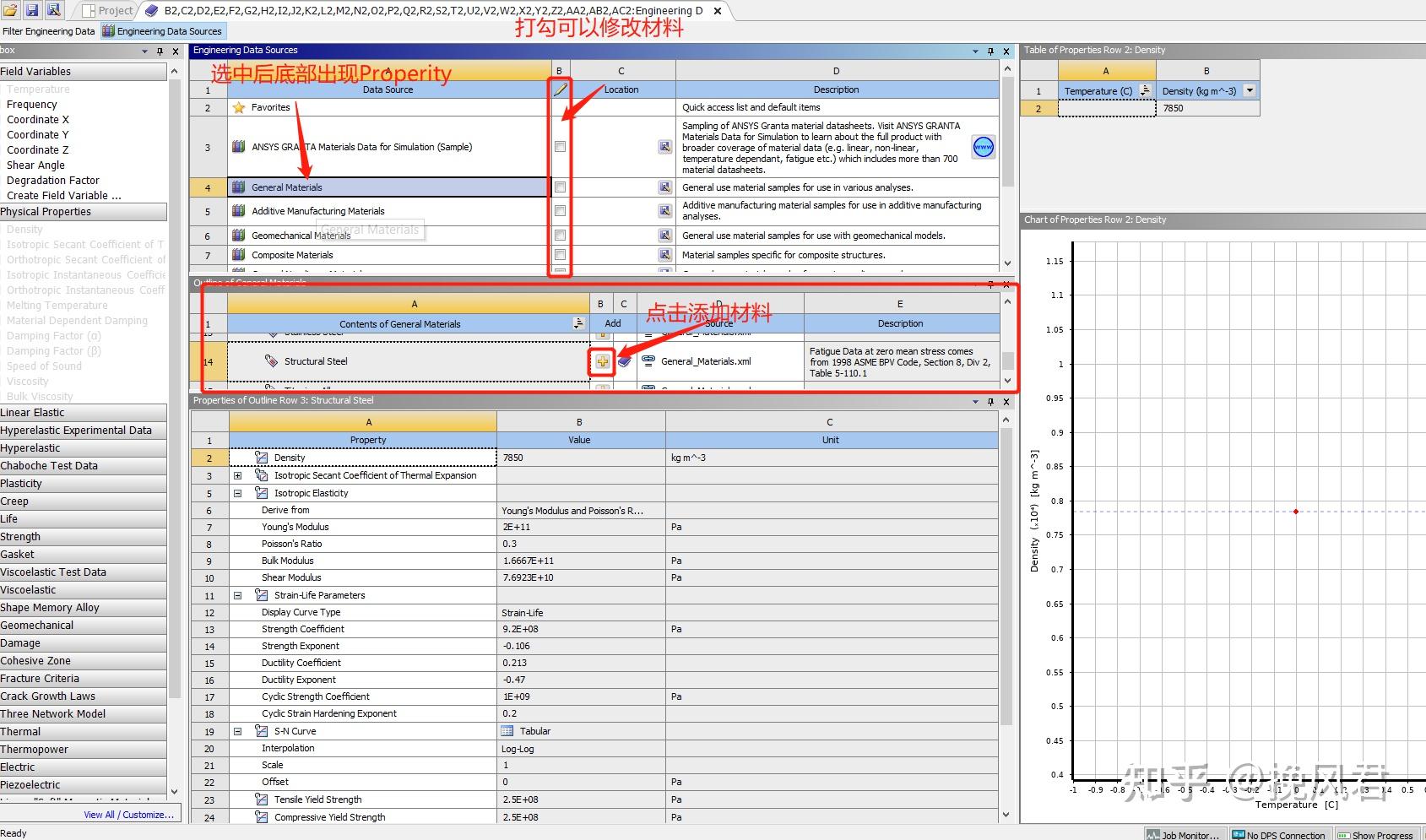Viewport: 1426px width, 840px height.
Task: Click the browse location icon for Composite Materials
Action: point(665,255)
